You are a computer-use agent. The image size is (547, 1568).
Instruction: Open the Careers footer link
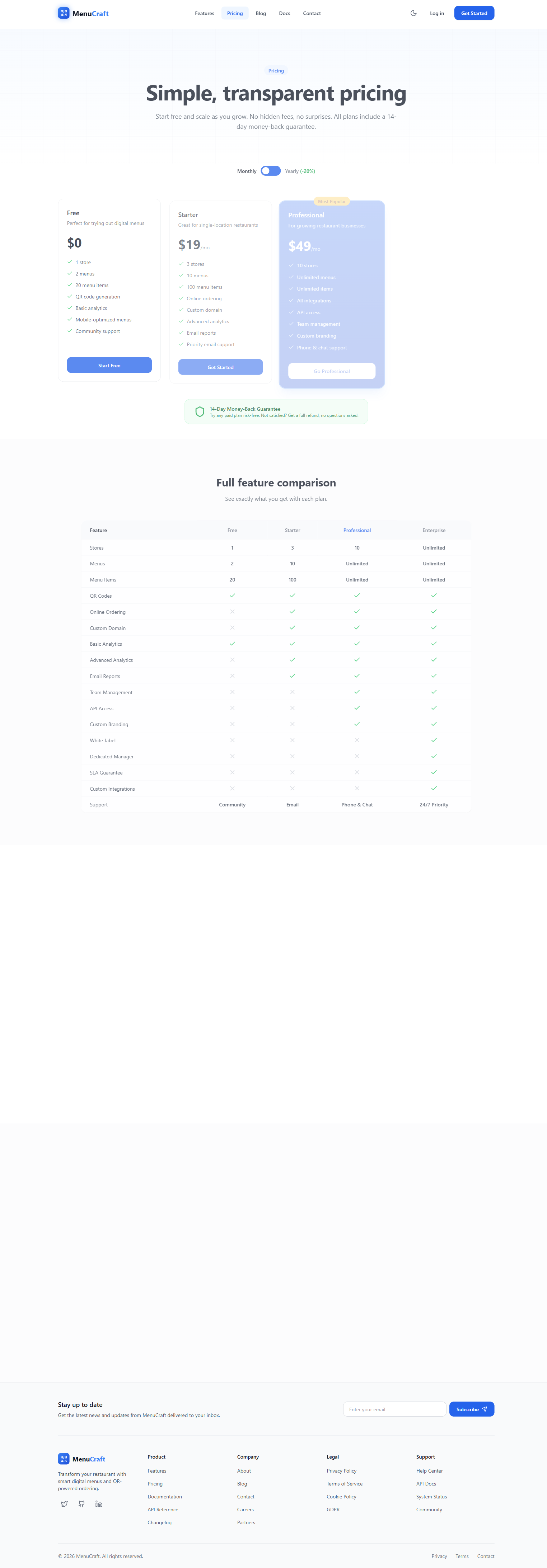tap(246, 1510)
